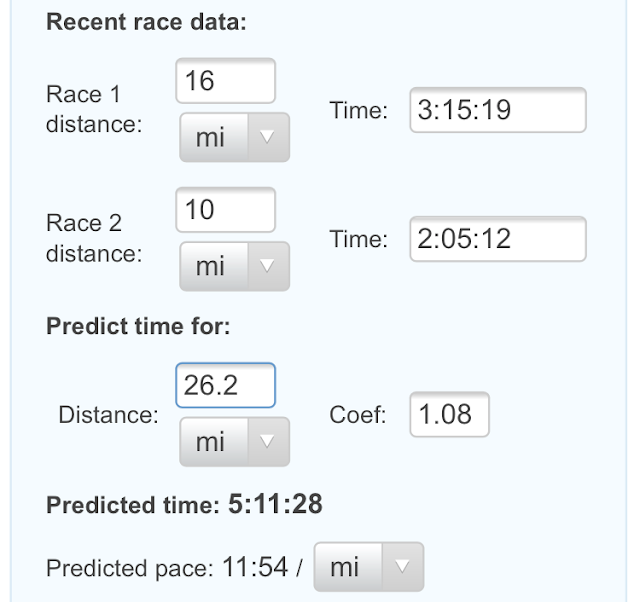
Task: Click the "Race 2 distance:" label
Action: pos(94,238)
